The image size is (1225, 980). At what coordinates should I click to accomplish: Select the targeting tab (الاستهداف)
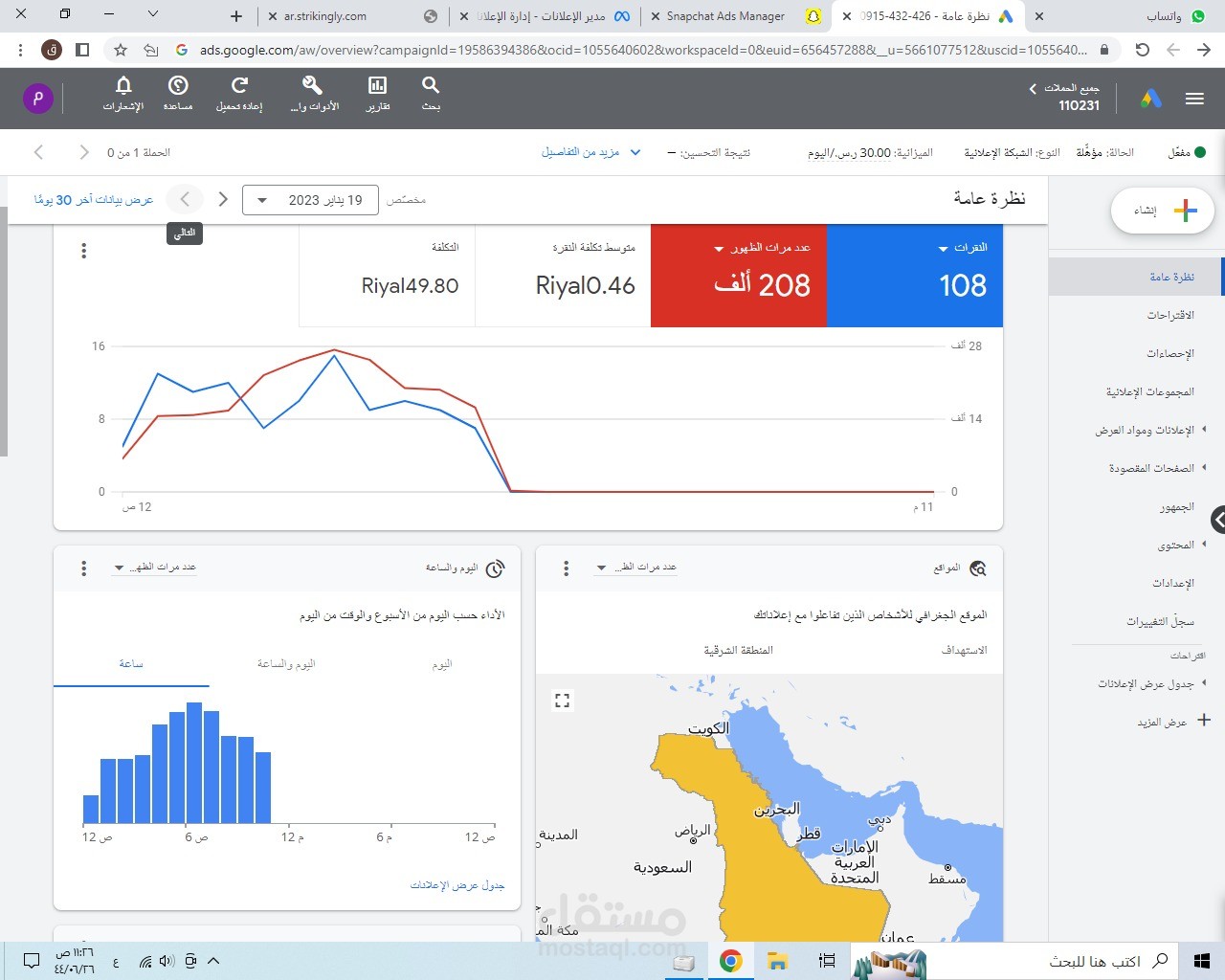click(965, 650)
